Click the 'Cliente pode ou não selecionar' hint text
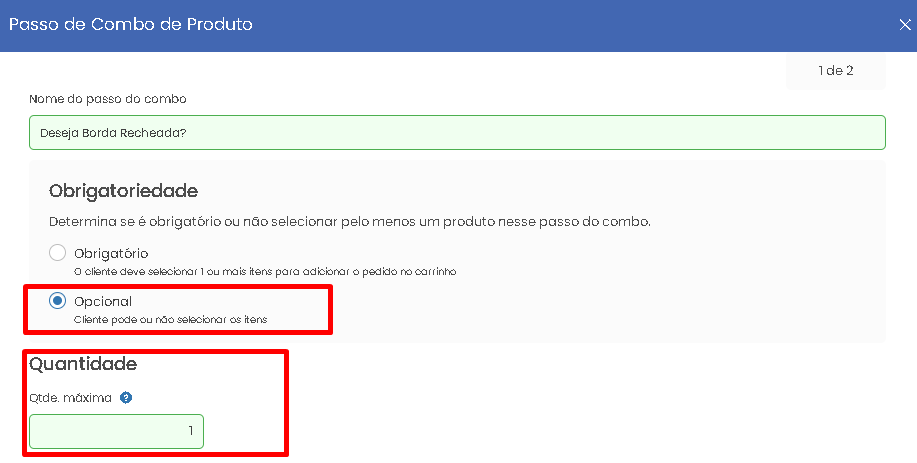The height and width of the screenshot is (463, 917). (x=171, y=320)
